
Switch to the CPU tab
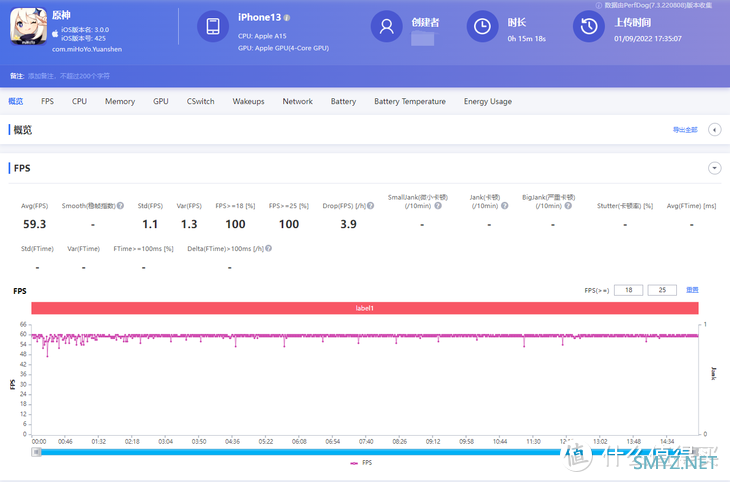coord(79,102)
